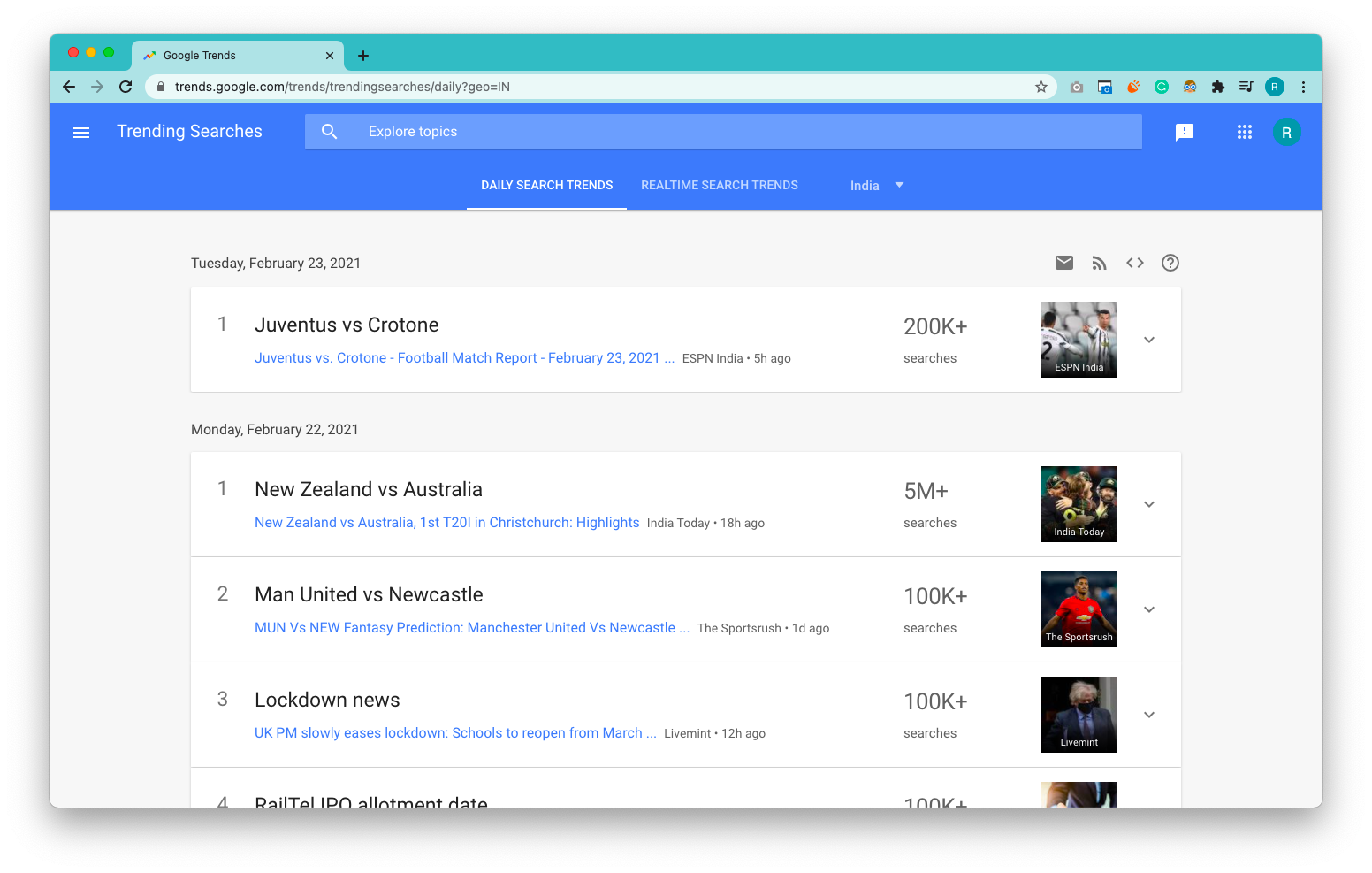
Task: Open the RSS feed icon
Action: pos(1100,263)
